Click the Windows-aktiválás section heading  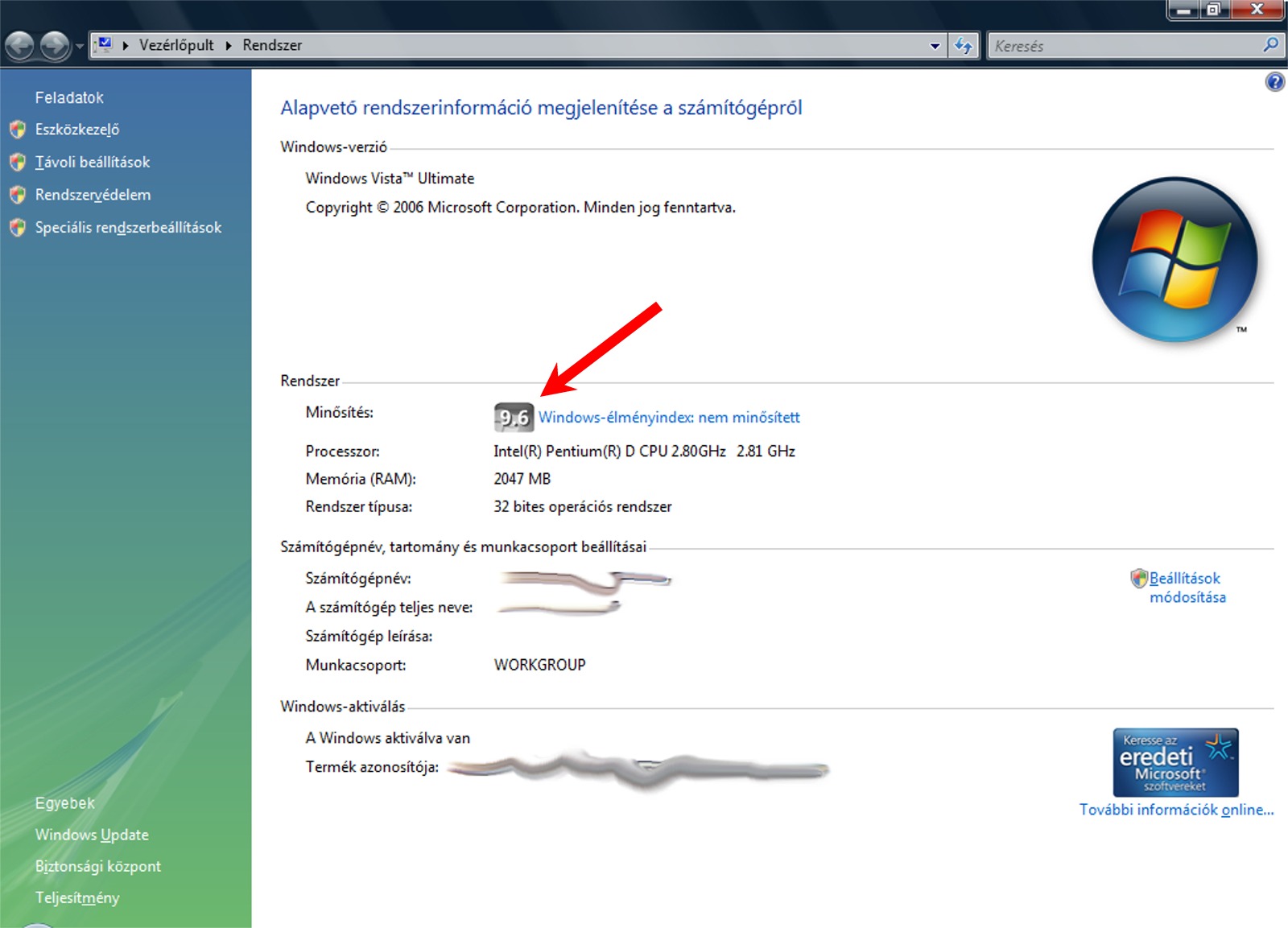pyautogui.click(x=342, y=707)
